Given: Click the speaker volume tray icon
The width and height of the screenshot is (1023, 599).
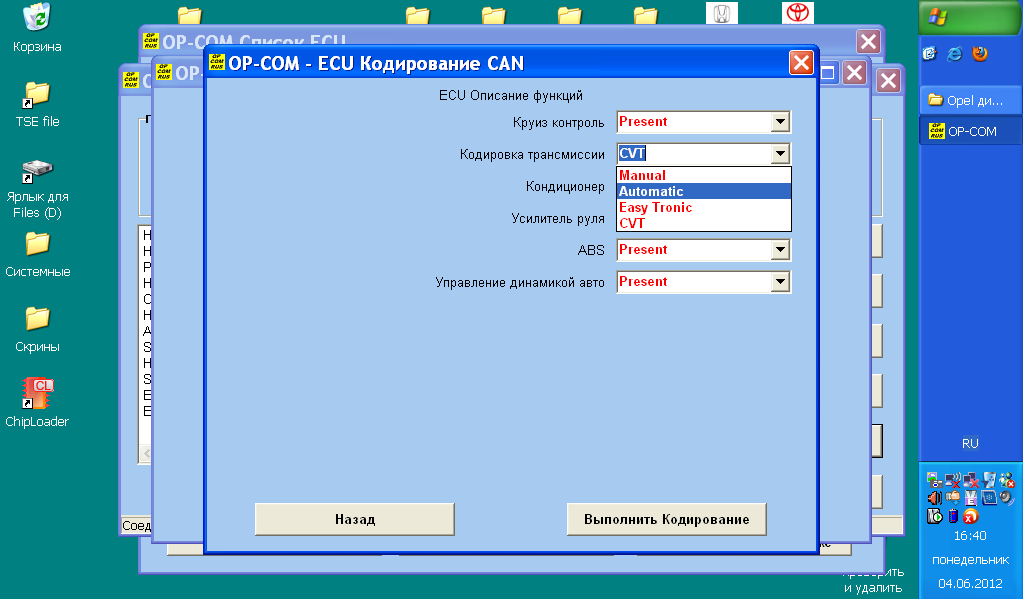Looking at the screenshot, I should point(934,498).
